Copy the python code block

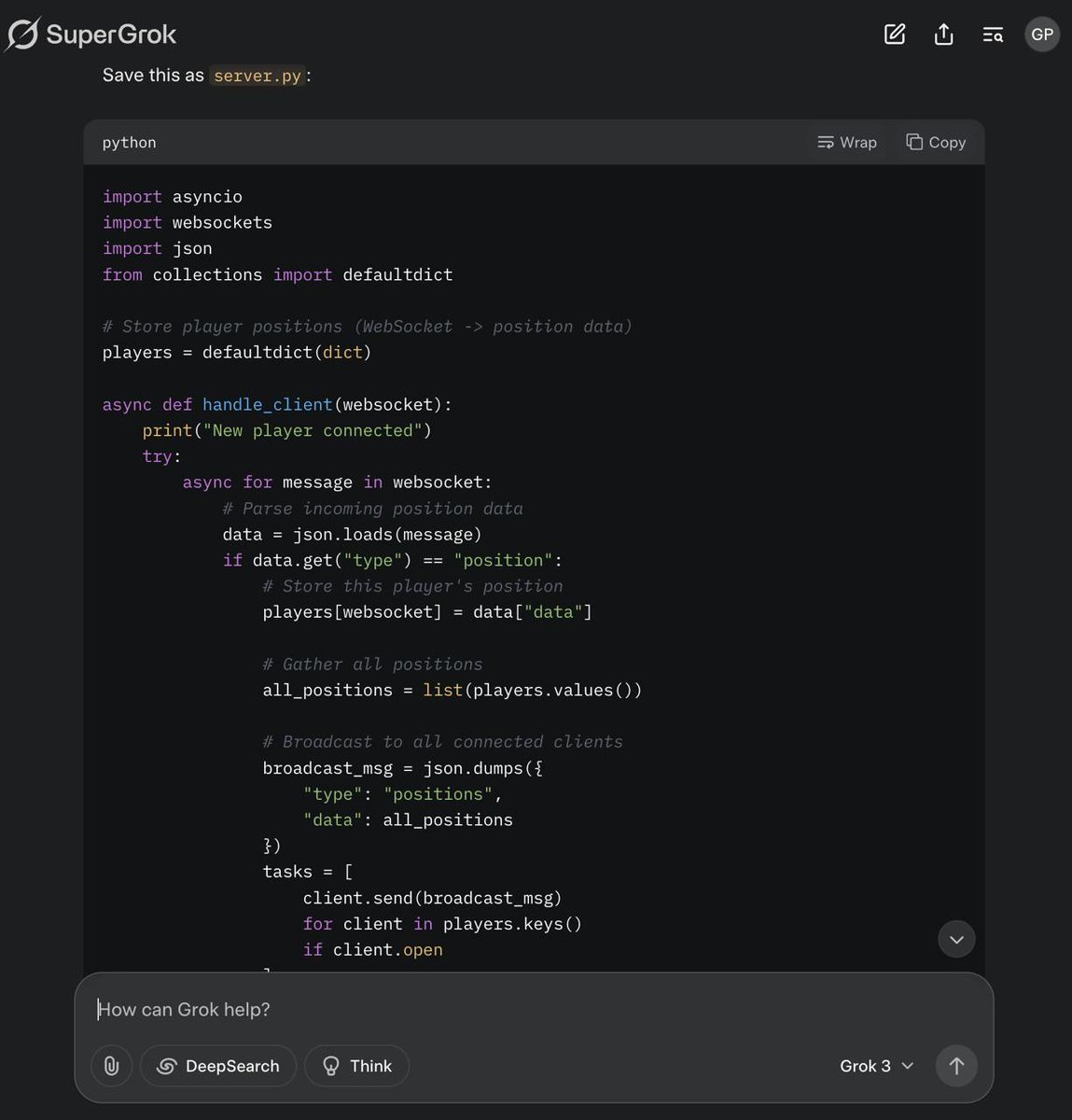pyautogui.click(x=936, y=142)
